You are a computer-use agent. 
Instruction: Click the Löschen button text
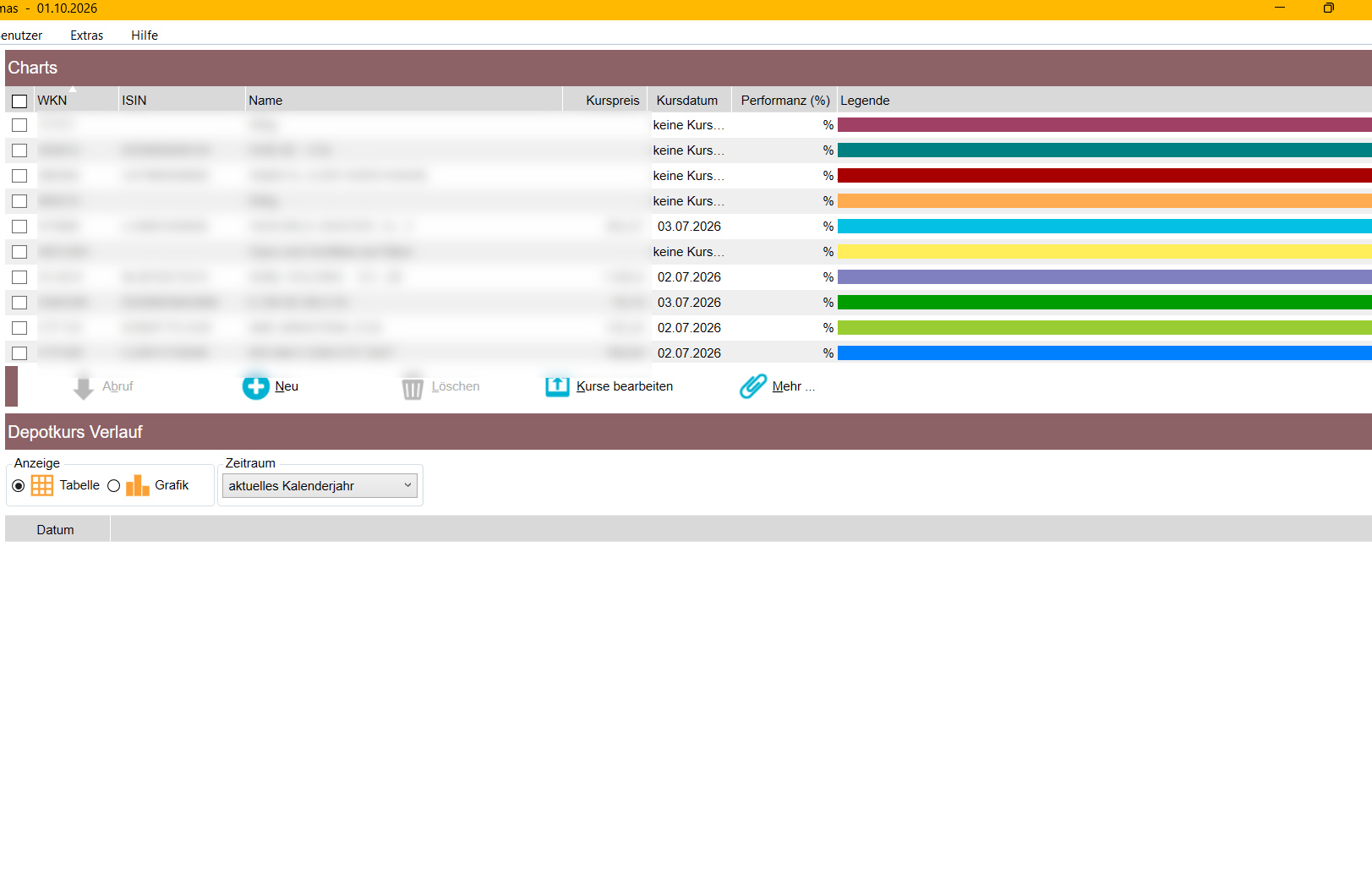(x=456, y=386)
